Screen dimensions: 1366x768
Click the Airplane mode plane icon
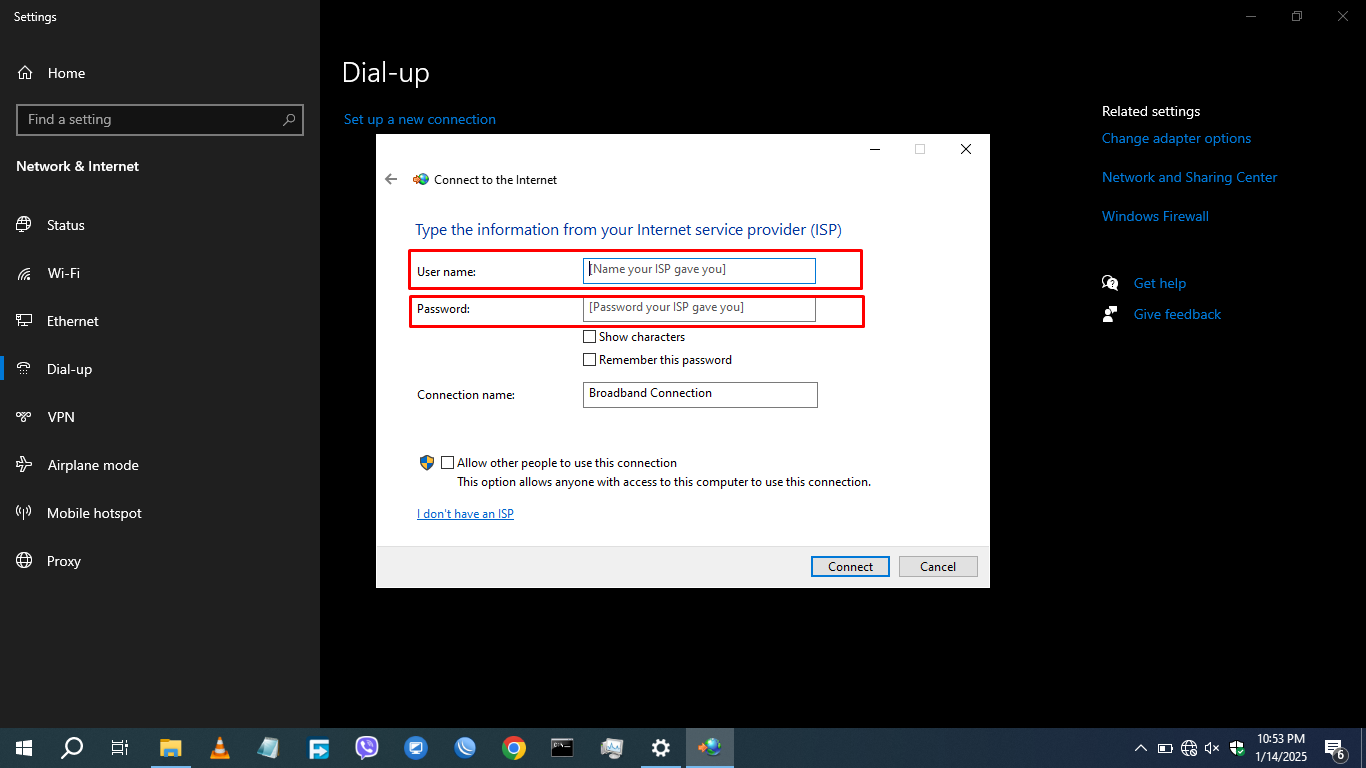click(x=24, y=465)
